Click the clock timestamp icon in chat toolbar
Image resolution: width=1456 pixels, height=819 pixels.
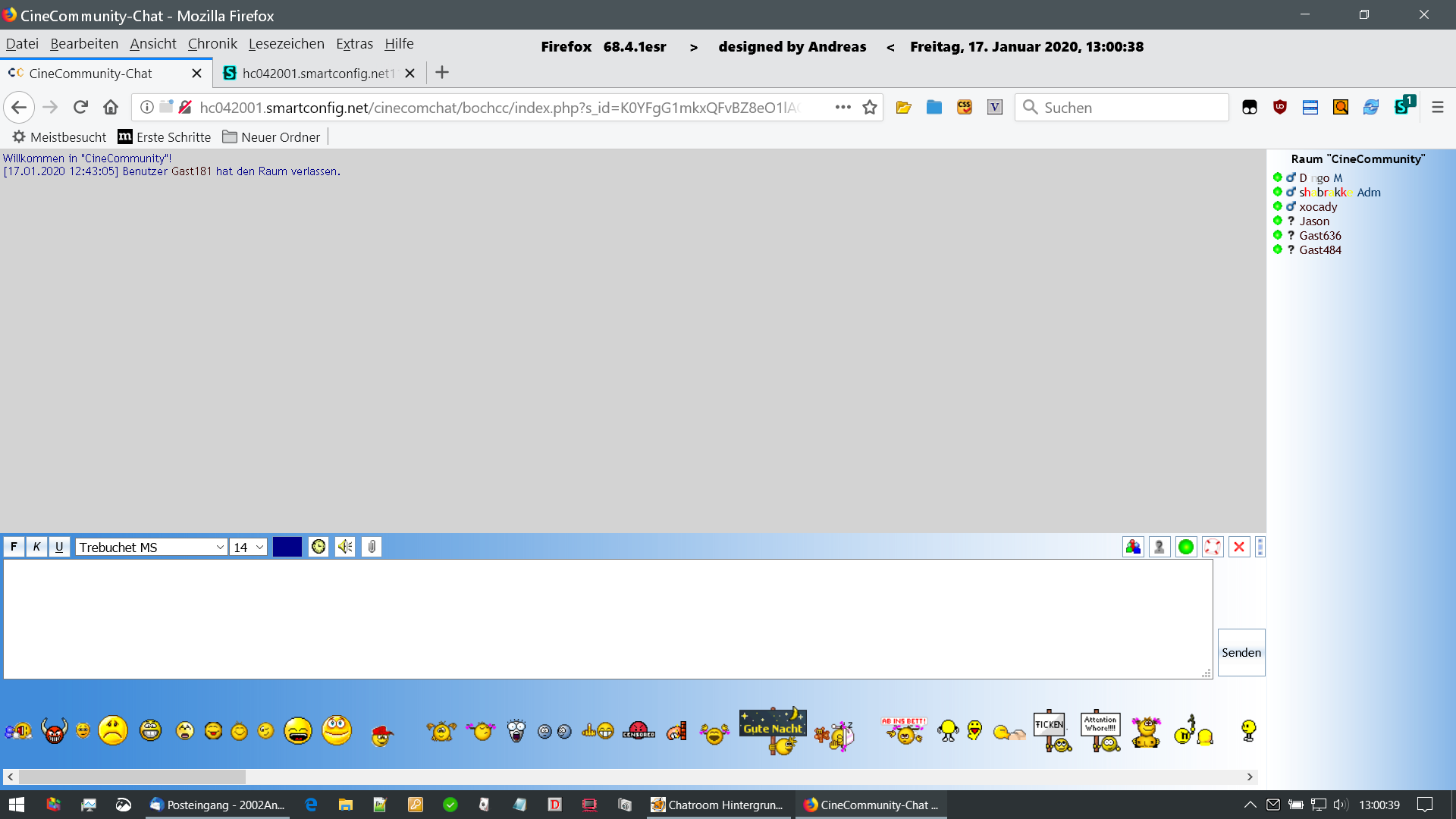pos(318,547)
